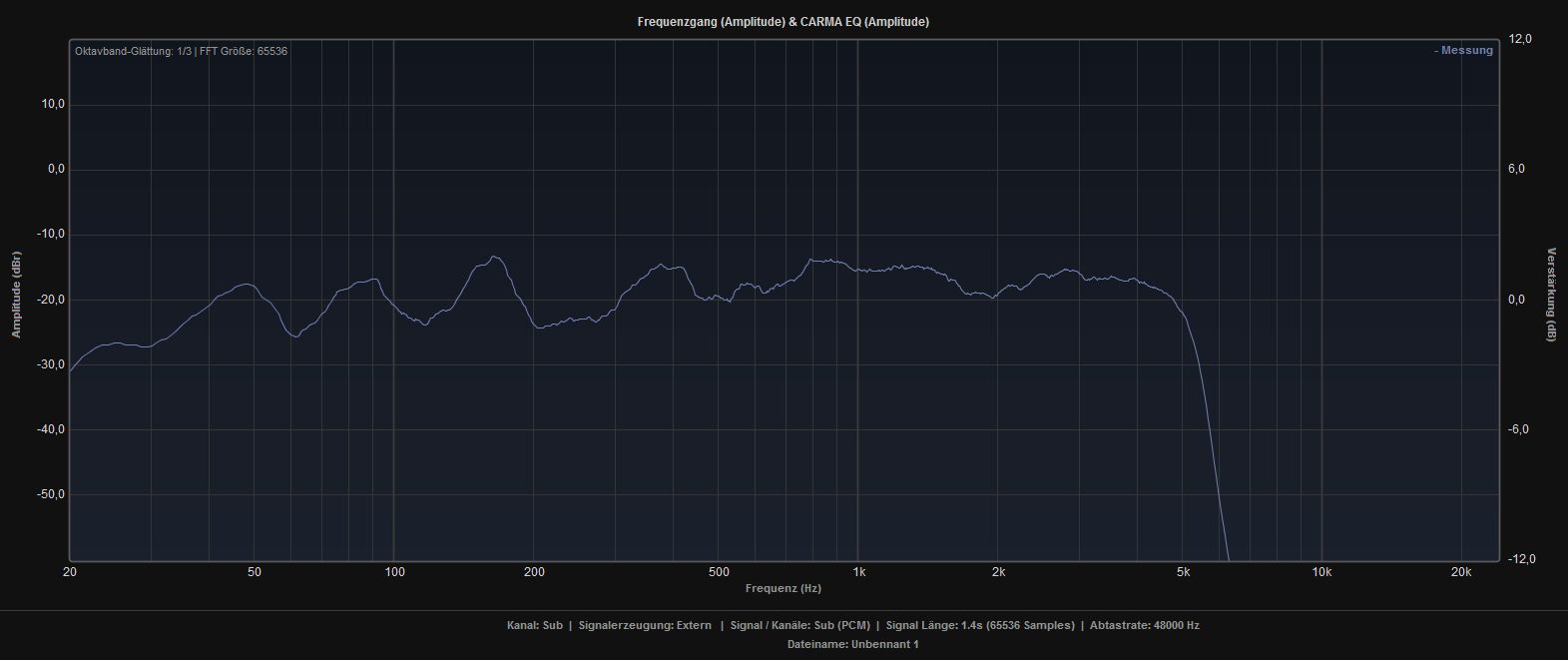Click the Kanal: Sub footer text
The image size is (1568, 660).
coord(535,626)
